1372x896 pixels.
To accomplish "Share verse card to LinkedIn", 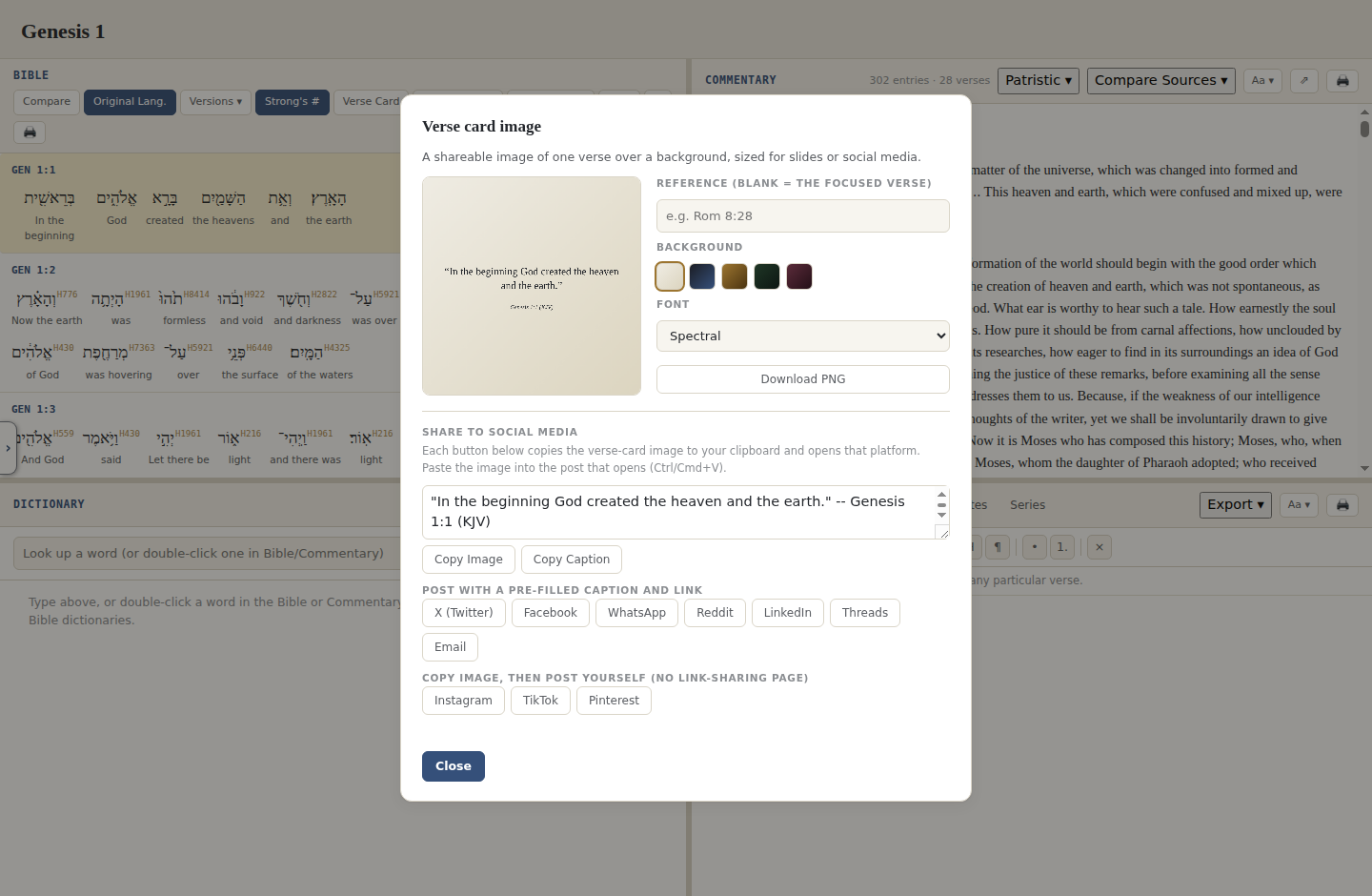I will (788, 613).
